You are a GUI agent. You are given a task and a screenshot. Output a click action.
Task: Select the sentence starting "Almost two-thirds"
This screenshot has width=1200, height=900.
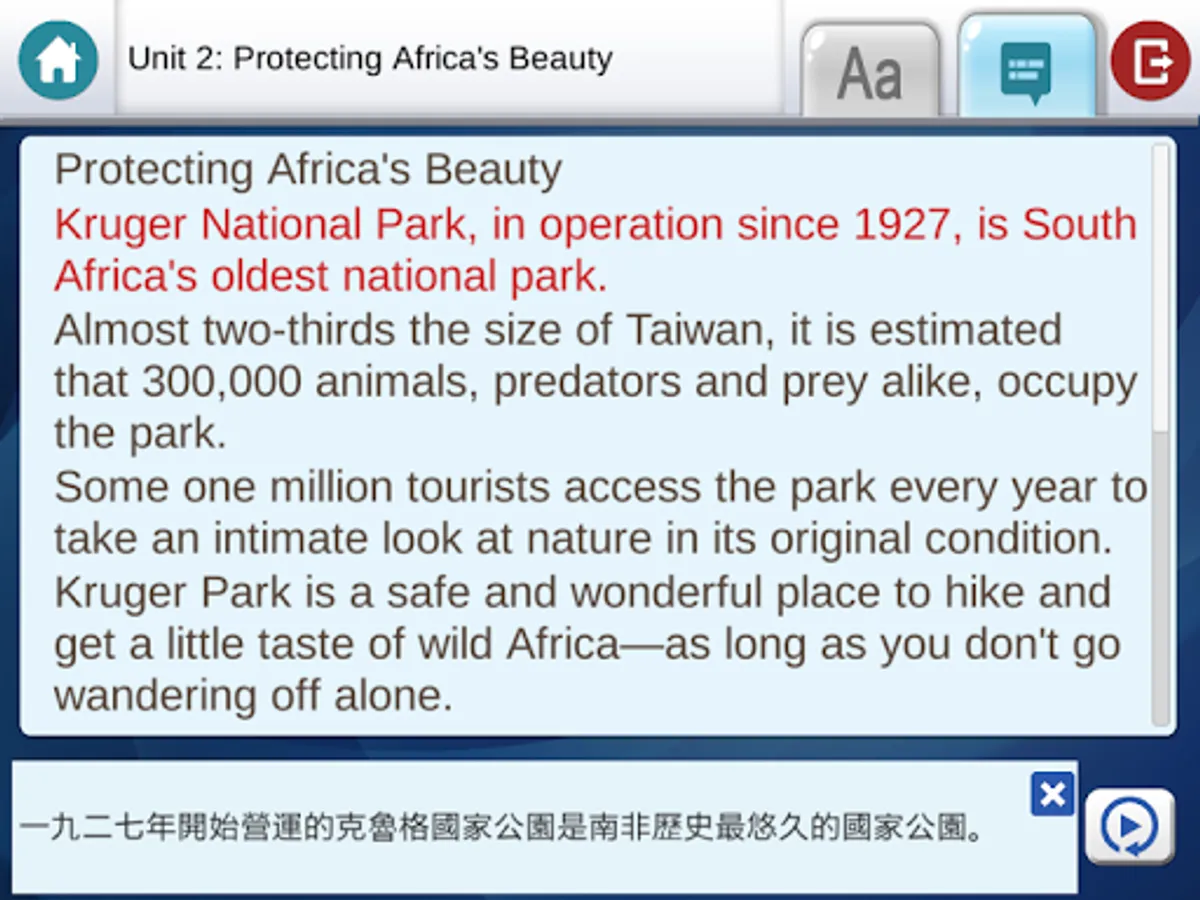[x=596, y=381]
